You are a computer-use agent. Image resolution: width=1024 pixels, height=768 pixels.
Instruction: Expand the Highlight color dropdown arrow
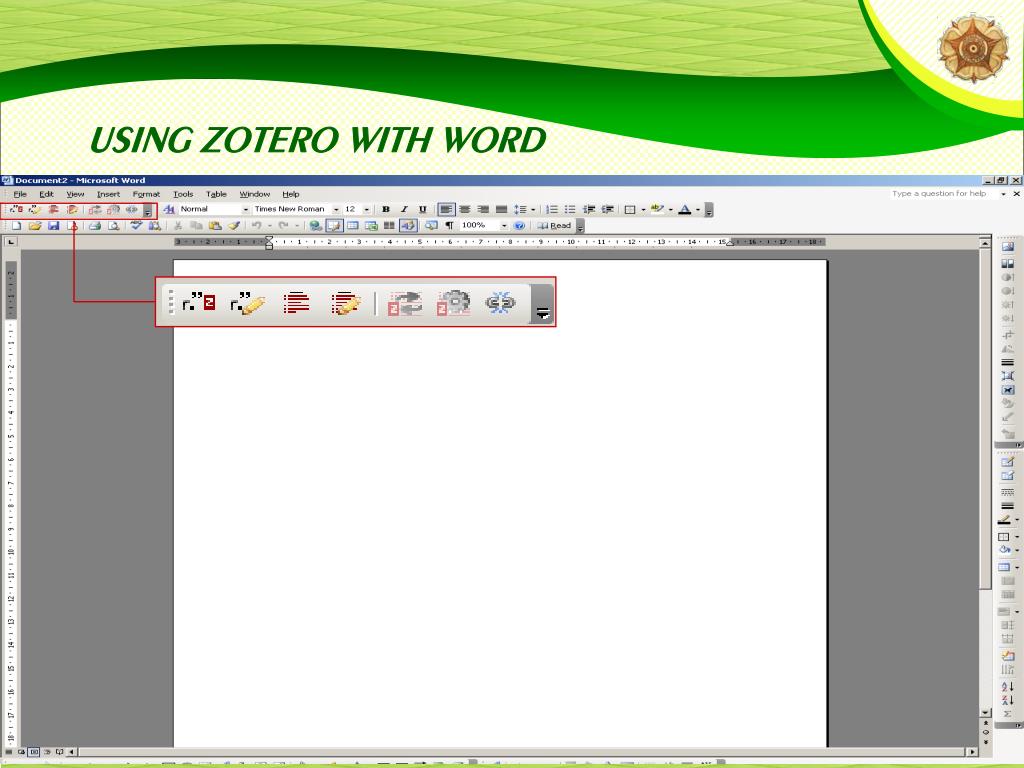point(671,210)
